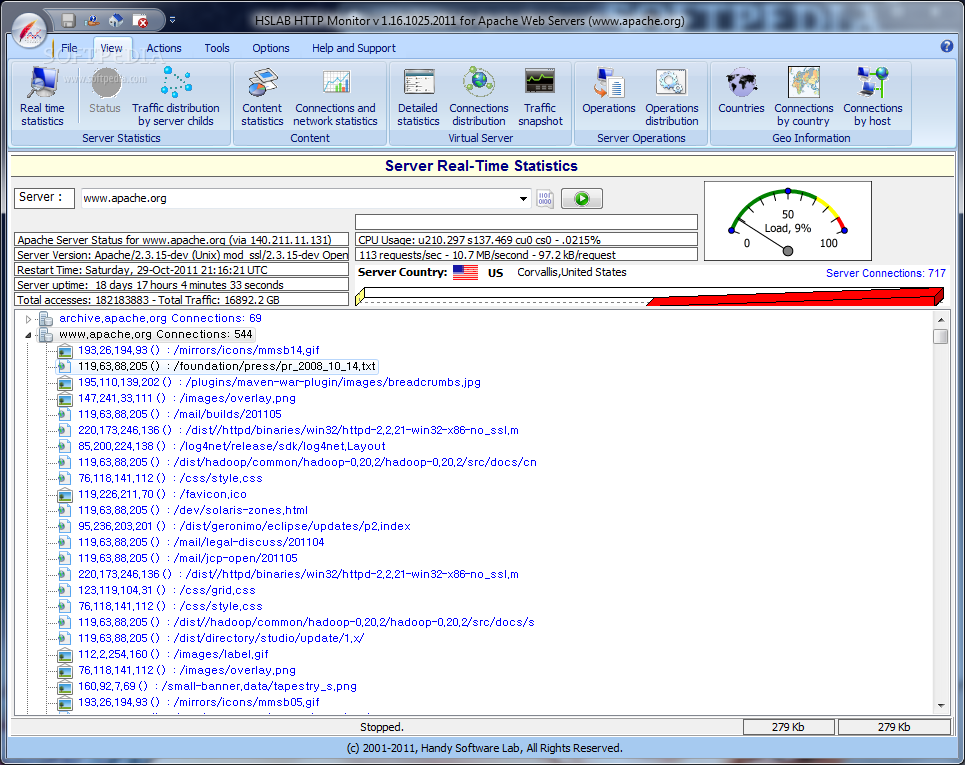Open quick access toolbar customize arrow
Viewport: 965px width, 765px height.
pyautogui.click(x=172, y=20)
